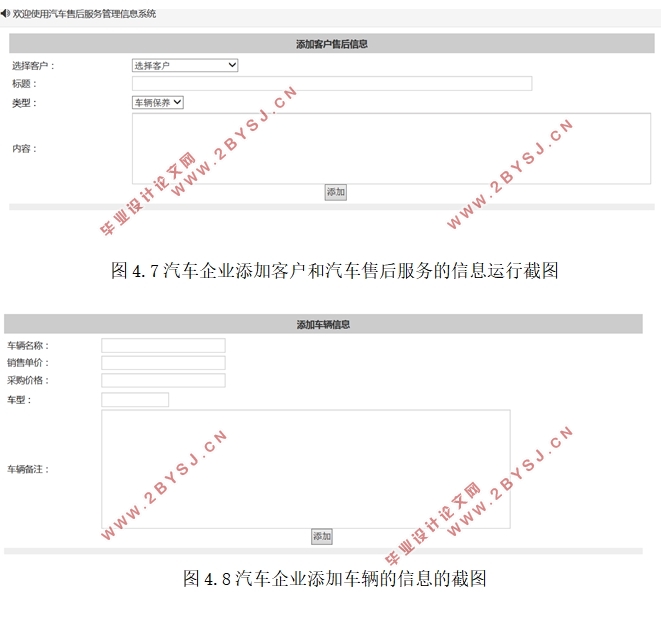Click the 车型 input box
Image resolution: width=661 pixels, height=620 pixels.
pos(135,400)
